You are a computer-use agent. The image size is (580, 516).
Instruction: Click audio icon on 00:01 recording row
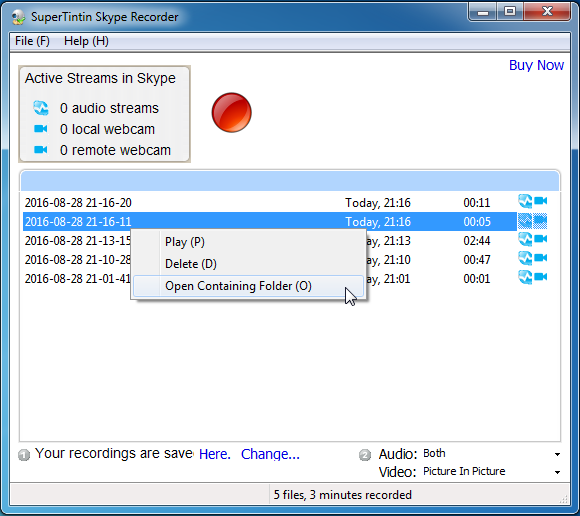[525, 277]
